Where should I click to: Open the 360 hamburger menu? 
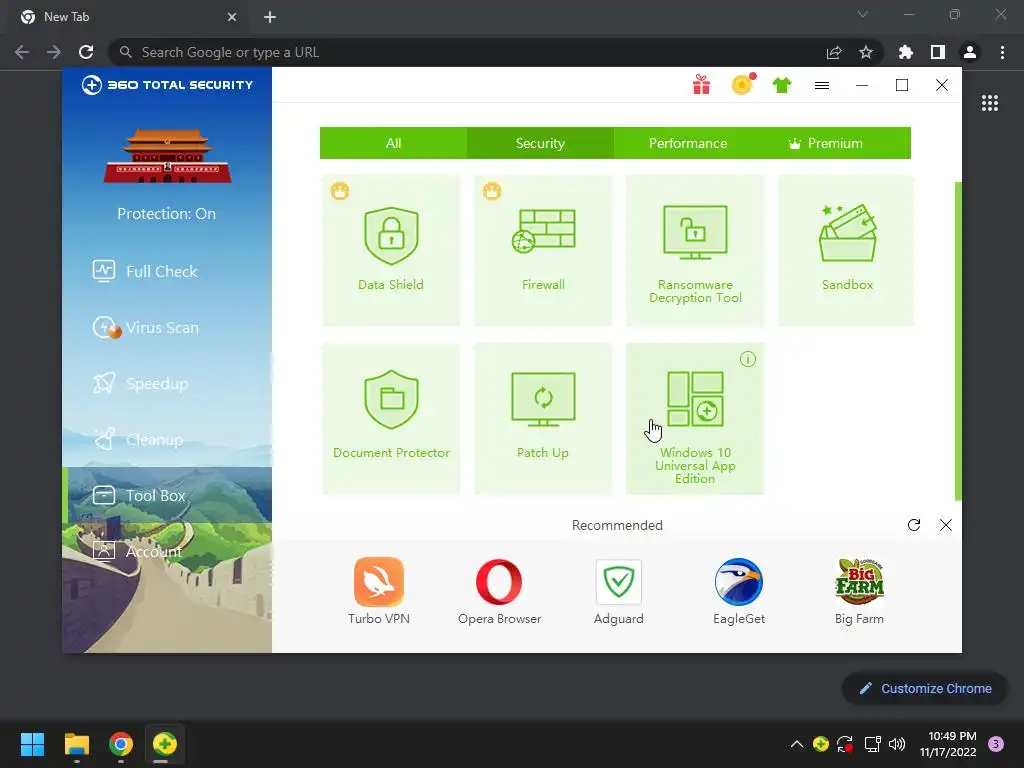[822, 86]
